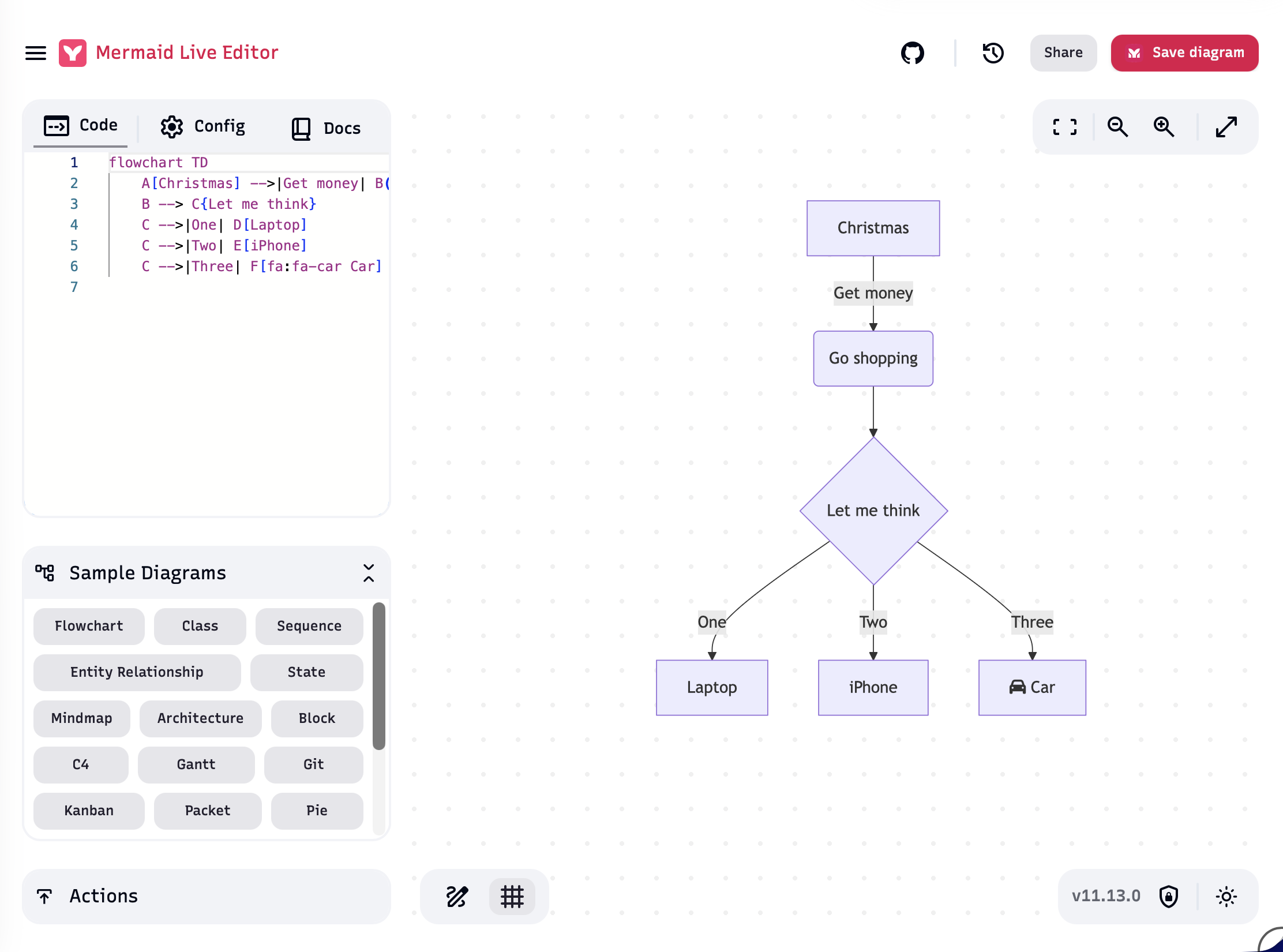Load the Mindmap sample diagram
The height and width of the screenshot is (952, 1283).
click(81, 718)
